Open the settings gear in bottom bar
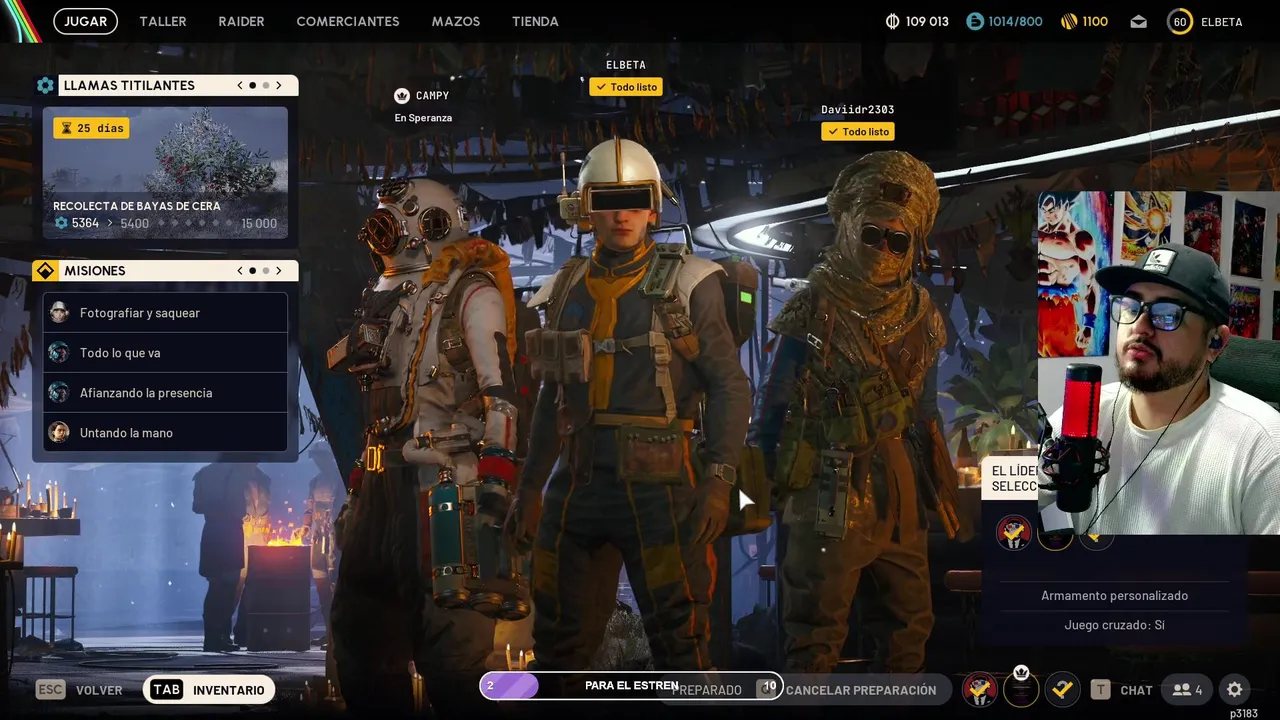1280x720 pixels. point(1235,690)
